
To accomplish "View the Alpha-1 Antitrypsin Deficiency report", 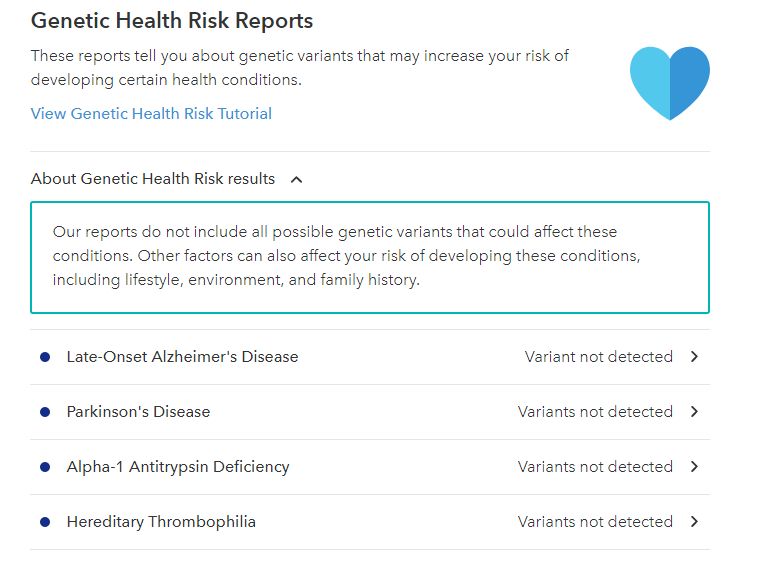I will (x=178, y=467).
